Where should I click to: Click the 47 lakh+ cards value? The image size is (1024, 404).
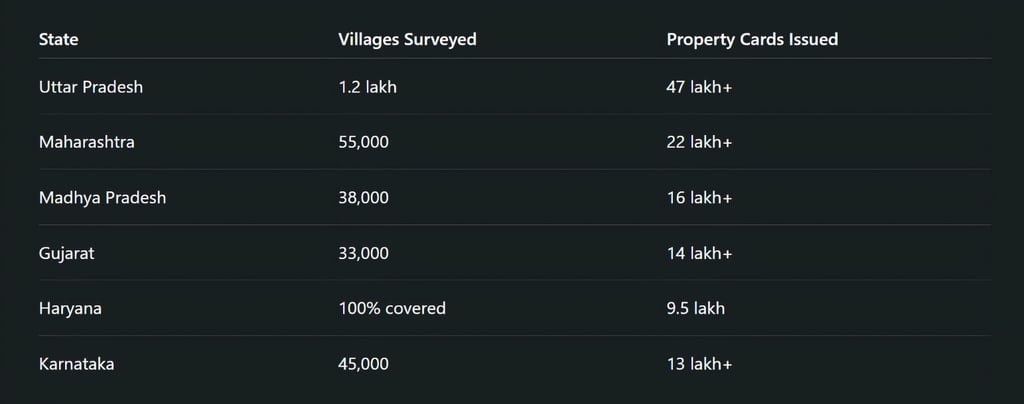coord(699,87)
